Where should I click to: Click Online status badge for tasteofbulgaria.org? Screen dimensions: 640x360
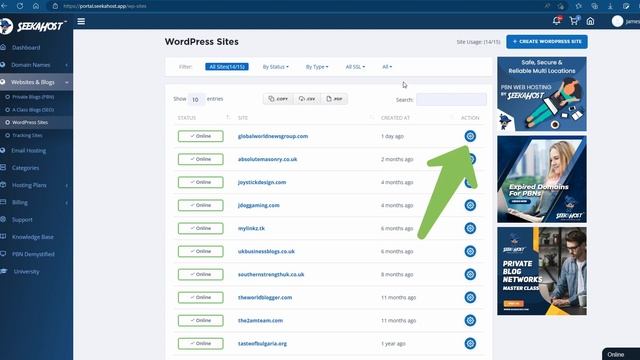pyautogui.click(x=200, y=344)
